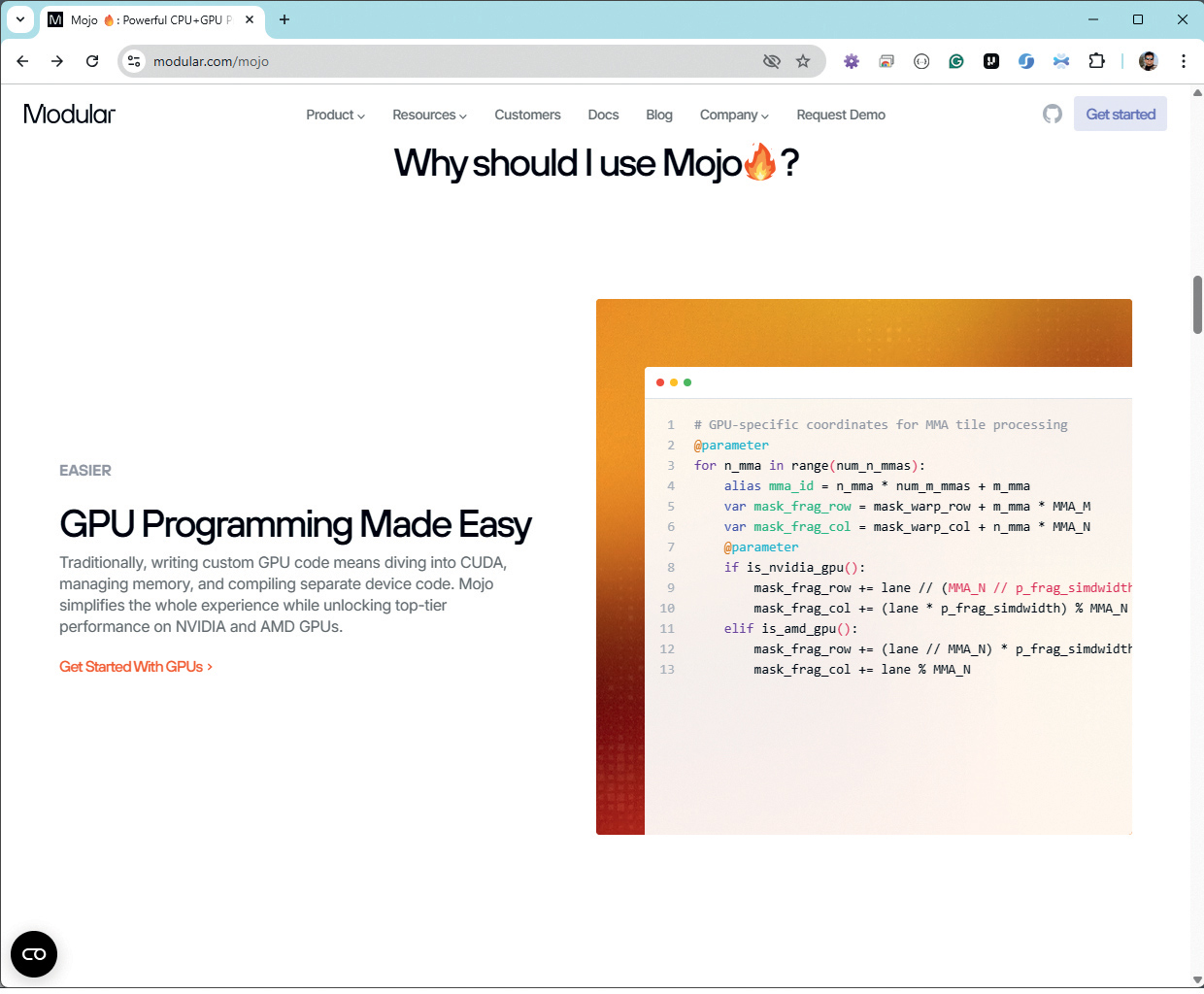Open the Chrome profile avatar
1204x994 pixels.
[1149, 61]
